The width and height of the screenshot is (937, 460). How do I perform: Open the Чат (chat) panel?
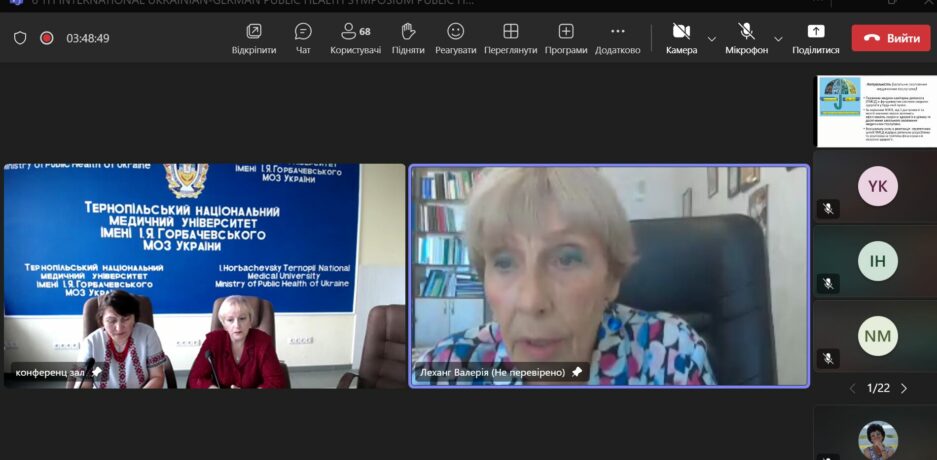point(303,38)
